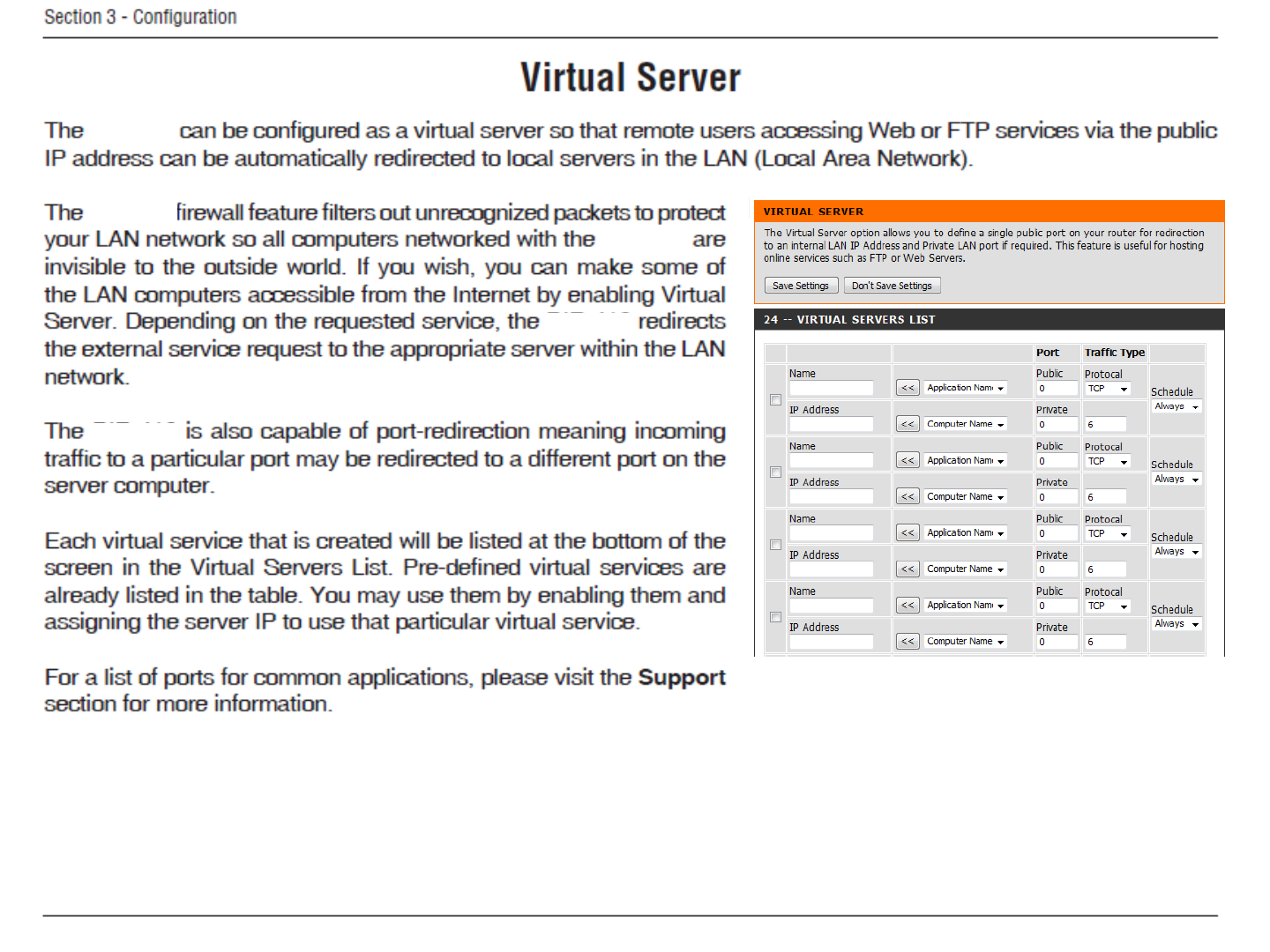Click the IP Address field of the fourth entry
Screen dimensions: 1270x952
831,641
